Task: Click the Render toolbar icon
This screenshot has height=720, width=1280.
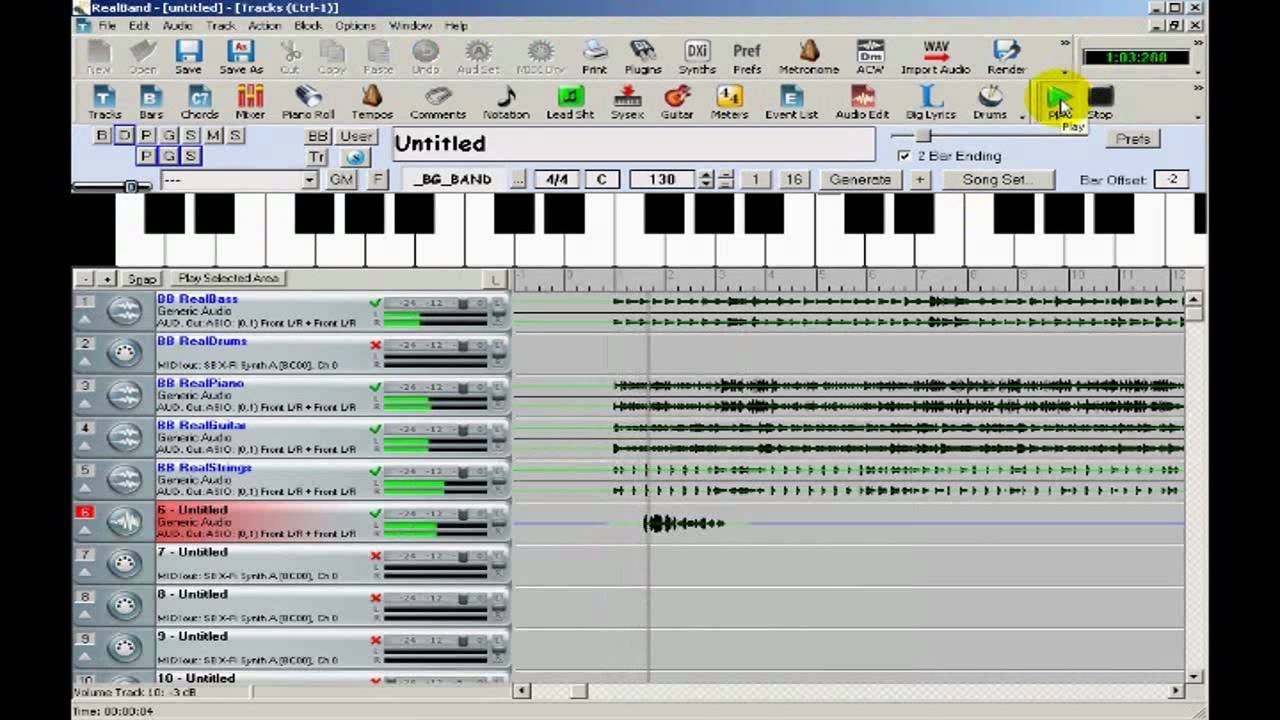Action: [x=1006, y=57]
